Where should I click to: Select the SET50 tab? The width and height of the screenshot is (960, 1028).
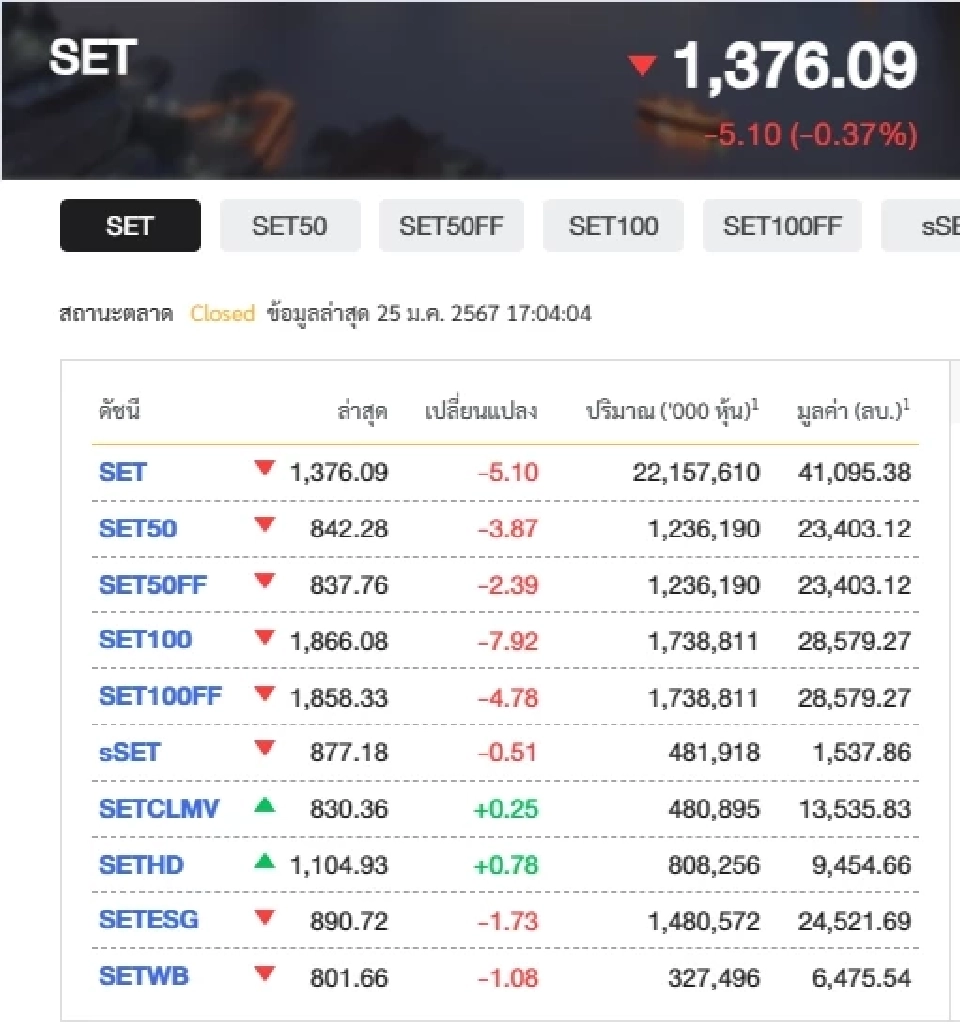290,225
